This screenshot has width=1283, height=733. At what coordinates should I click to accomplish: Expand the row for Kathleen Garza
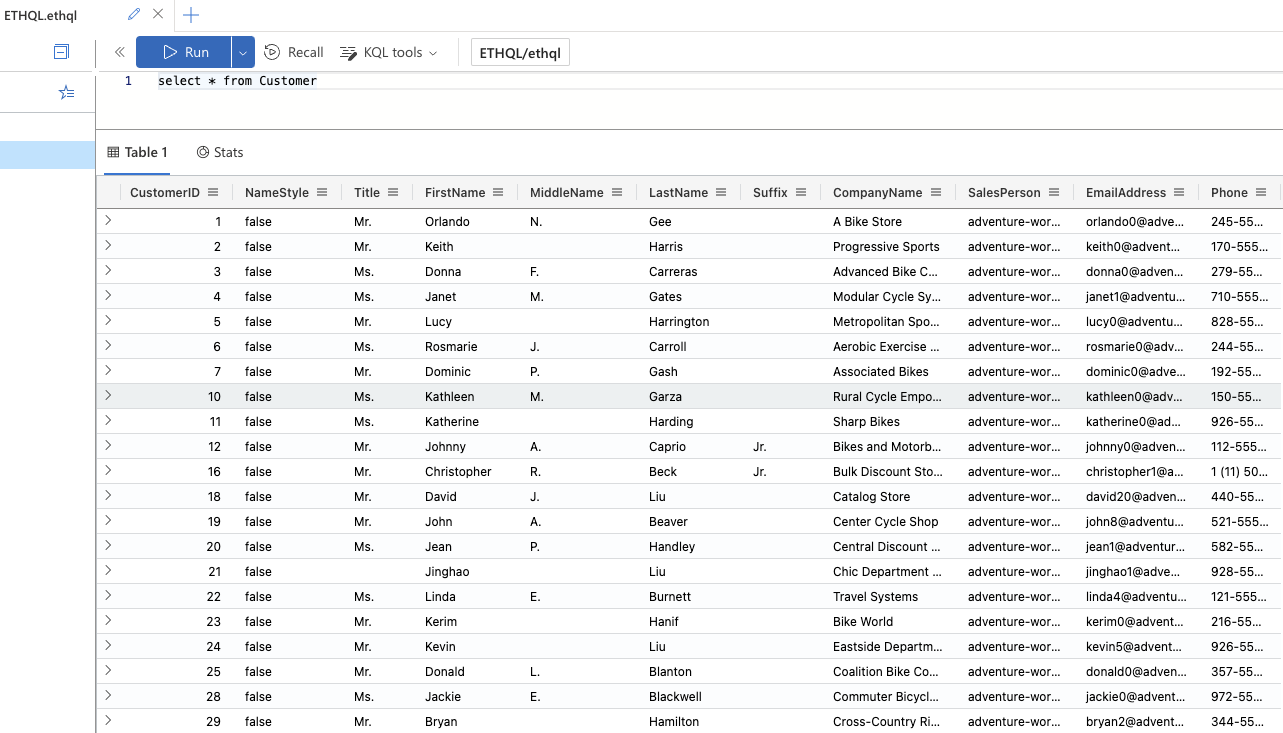click(x=108, y=396)
